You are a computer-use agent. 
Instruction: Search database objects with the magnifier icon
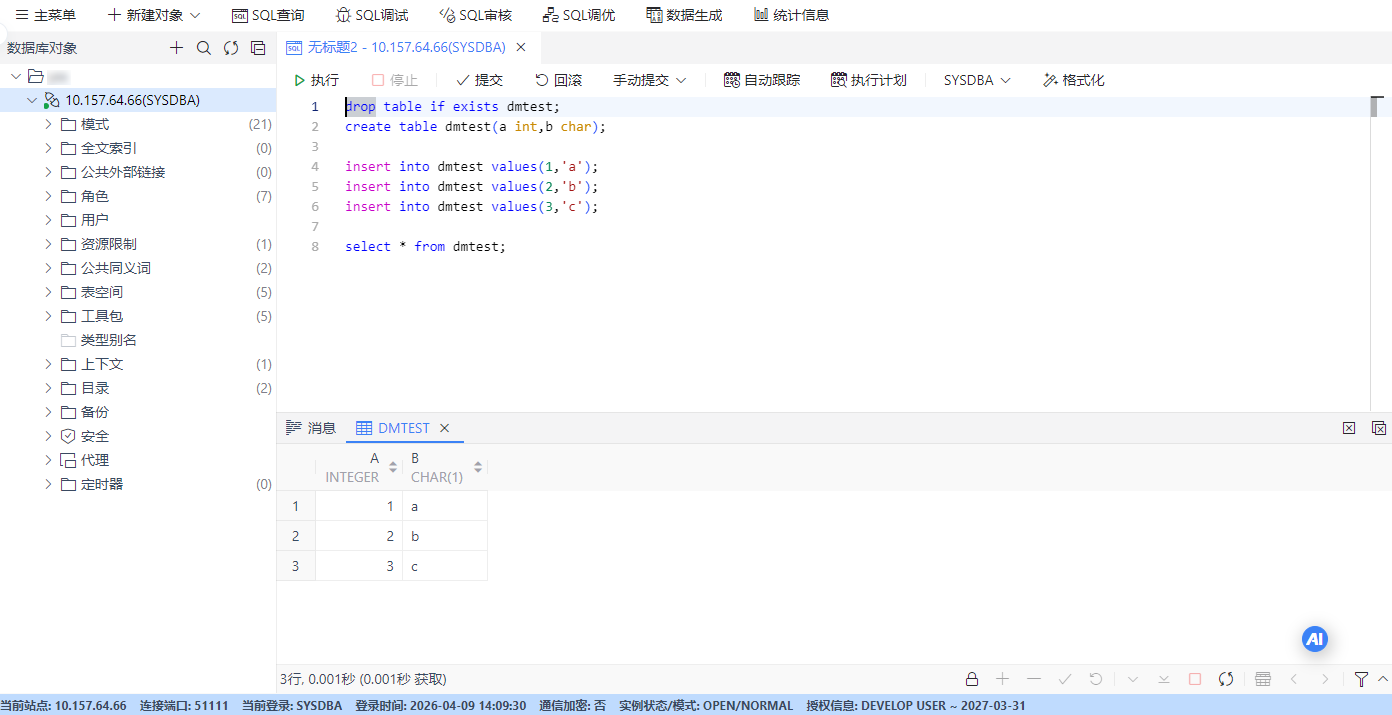point(204,48)
